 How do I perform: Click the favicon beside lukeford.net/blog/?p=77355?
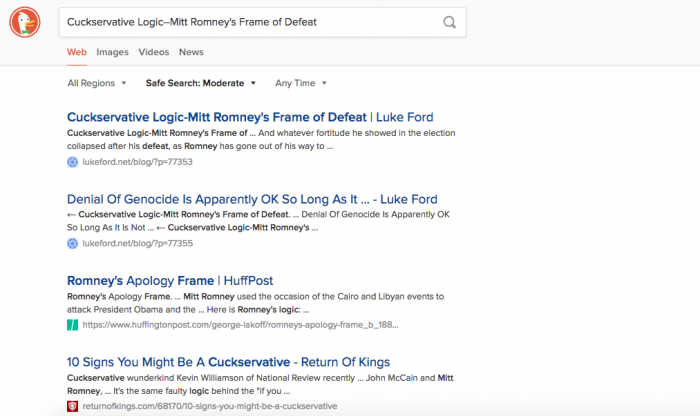click(72, 243)
